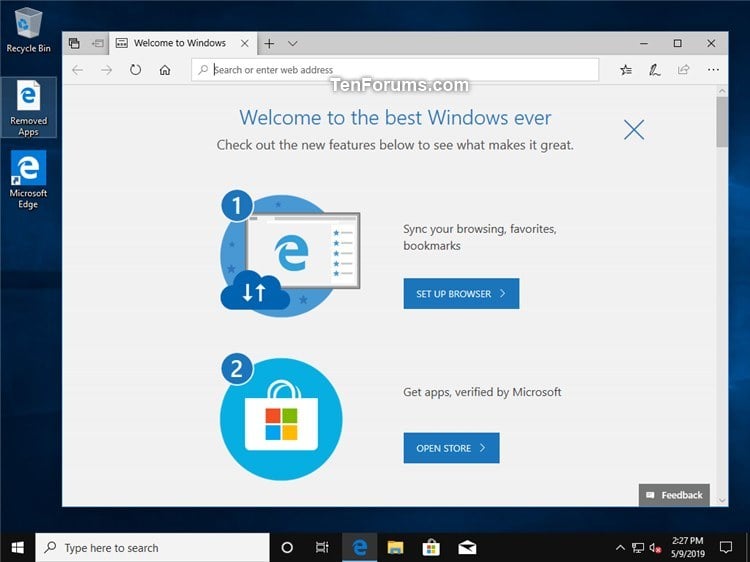Expand the tab previews chevron
The image size is (750, 562).
293,44
